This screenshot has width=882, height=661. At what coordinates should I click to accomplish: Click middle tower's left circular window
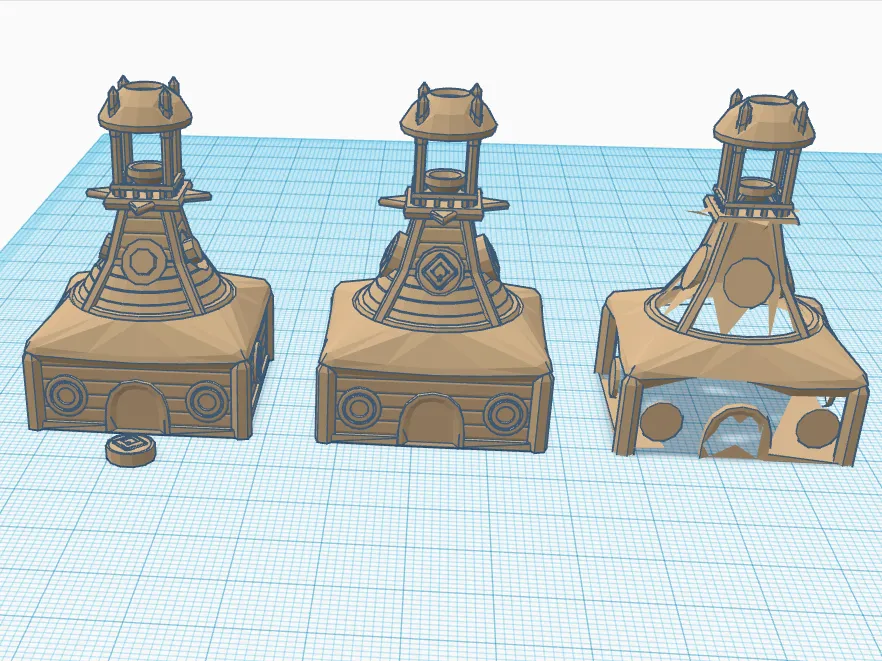tap(357, 407)
